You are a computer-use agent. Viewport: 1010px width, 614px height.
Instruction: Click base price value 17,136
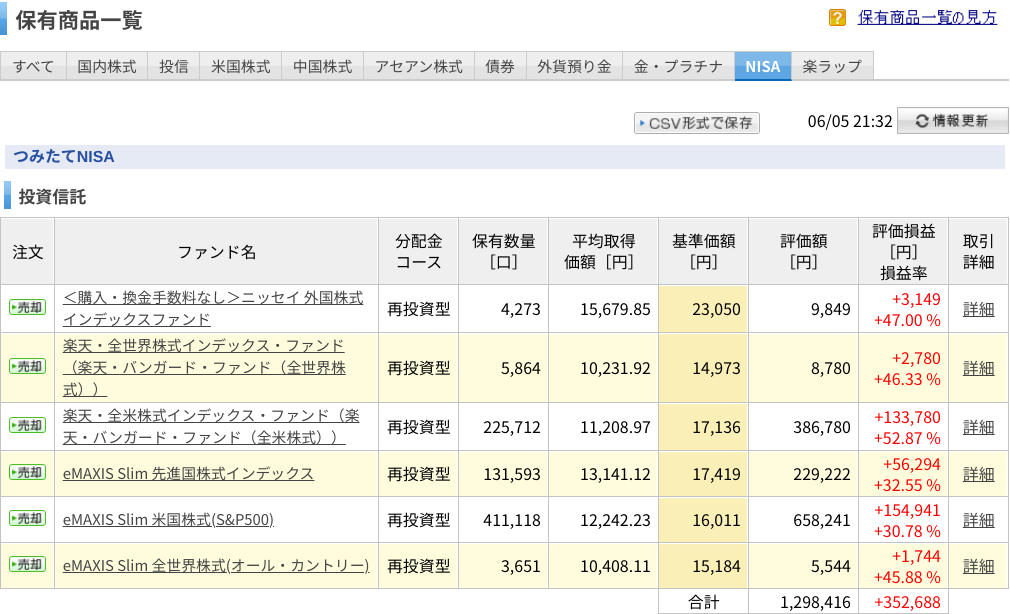[x=716, y=427]
